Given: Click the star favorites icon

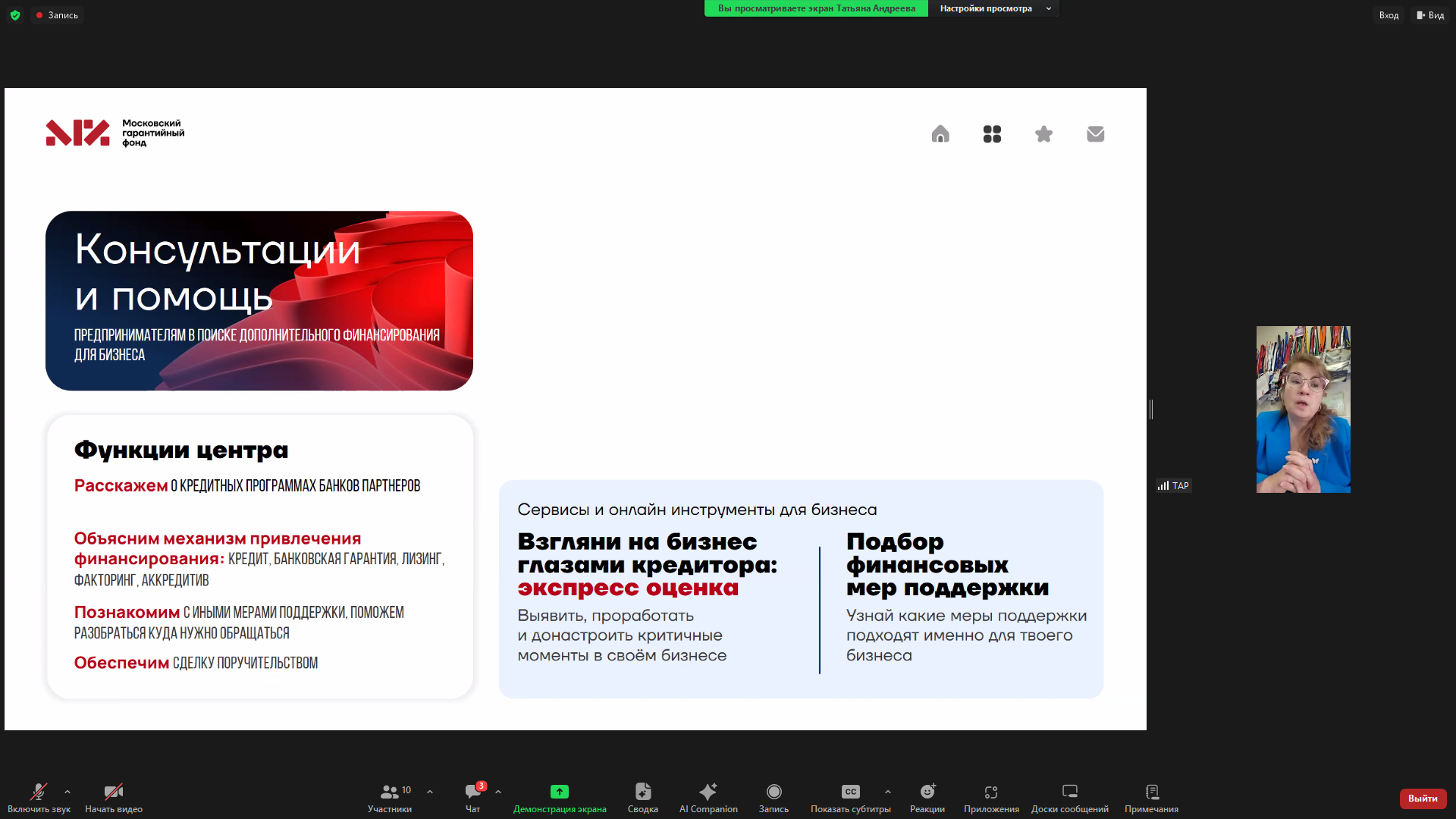Looking at the screenshot, I should 1043,134.
